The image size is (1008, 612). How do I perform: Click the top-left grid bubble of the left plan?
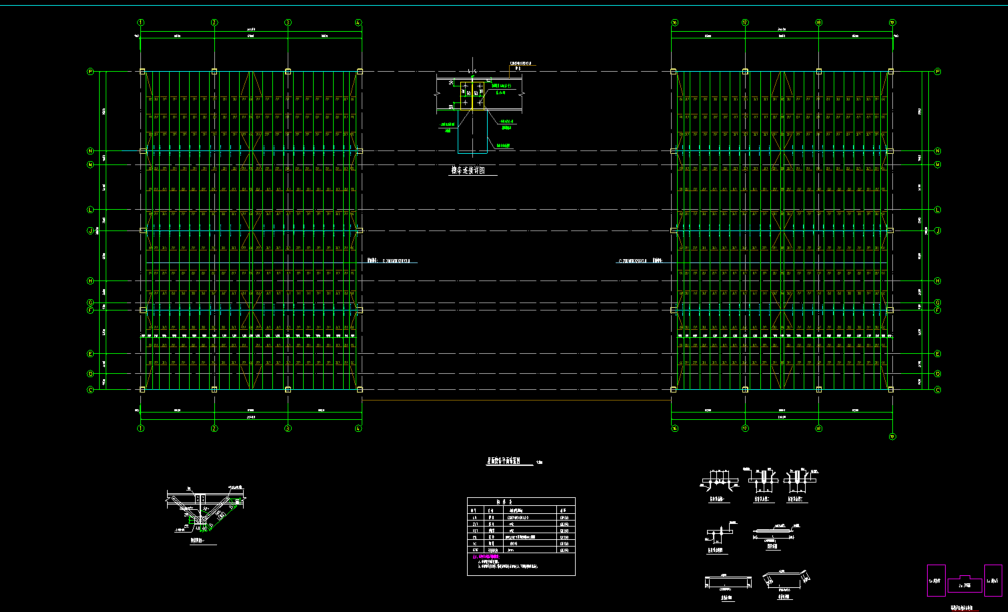[x=141, y=21]
